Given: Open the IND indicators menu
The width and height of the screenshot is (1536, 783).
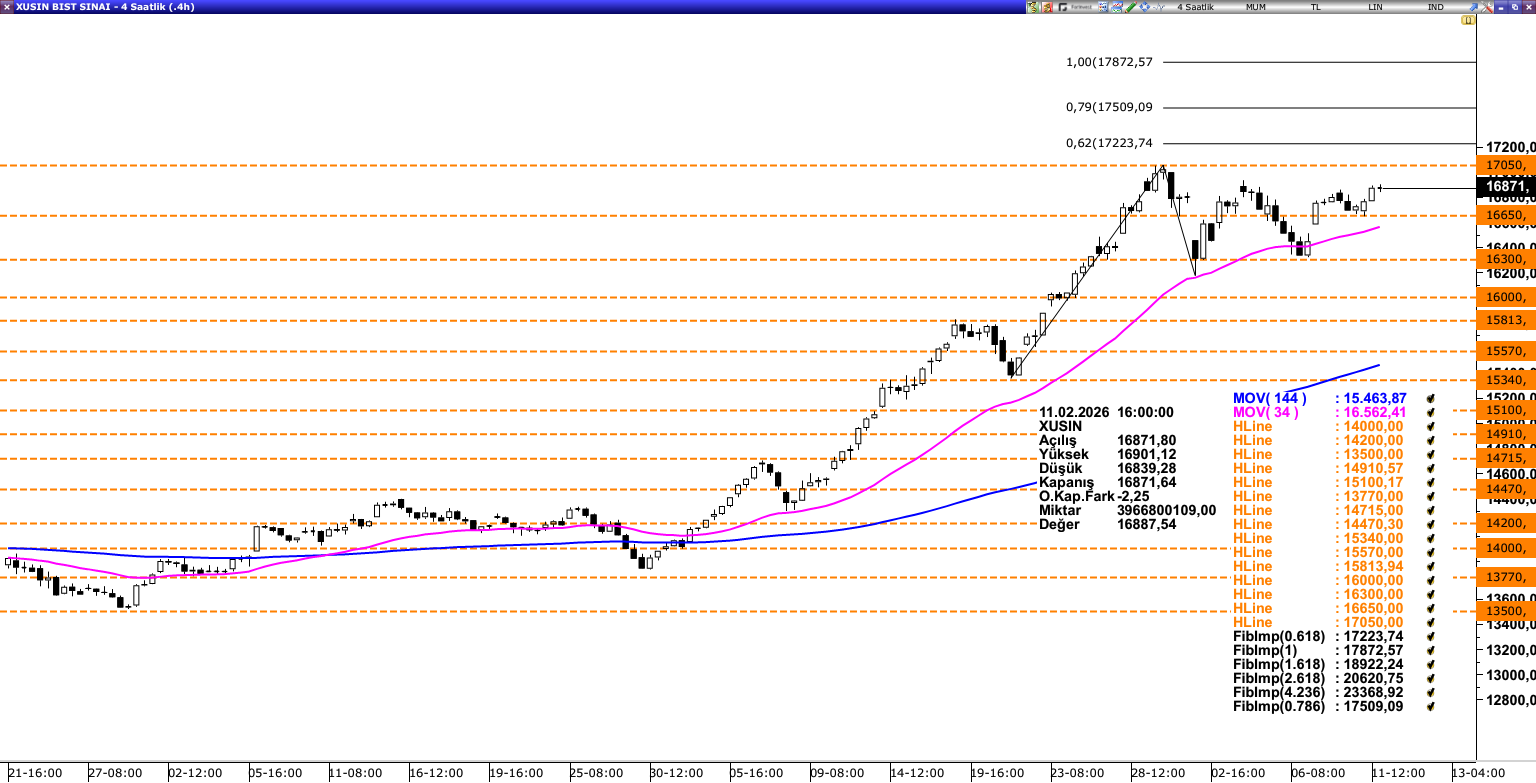Looking at the screenshot, I should tap(1435, 7).
